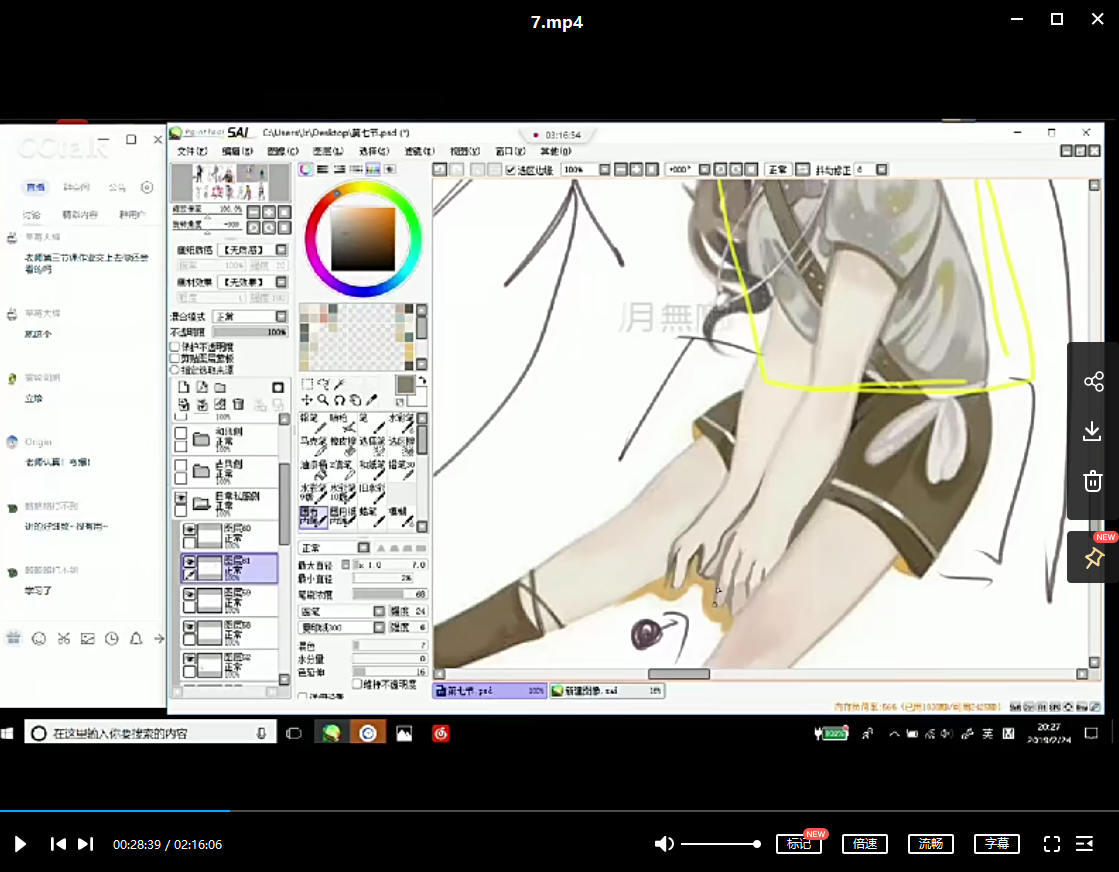Screen dimensions: 1119x872
Task: Click the share icon on the right sidebar
Action: point(1093,382)
